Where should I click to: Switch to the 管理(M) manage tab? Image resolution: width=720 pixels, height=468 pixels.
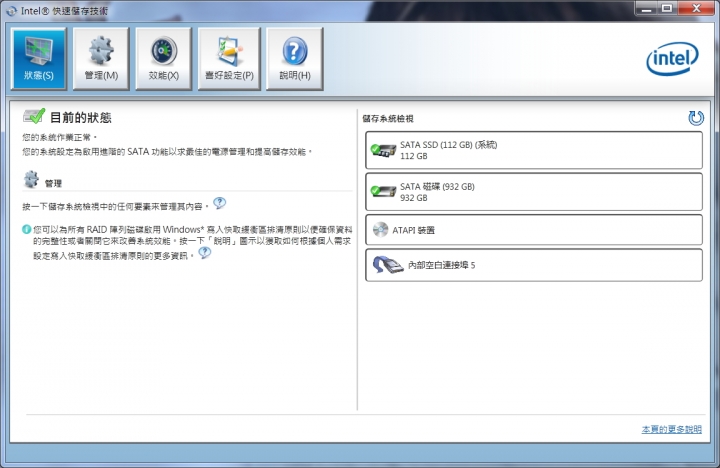click(x=101, y=58)
